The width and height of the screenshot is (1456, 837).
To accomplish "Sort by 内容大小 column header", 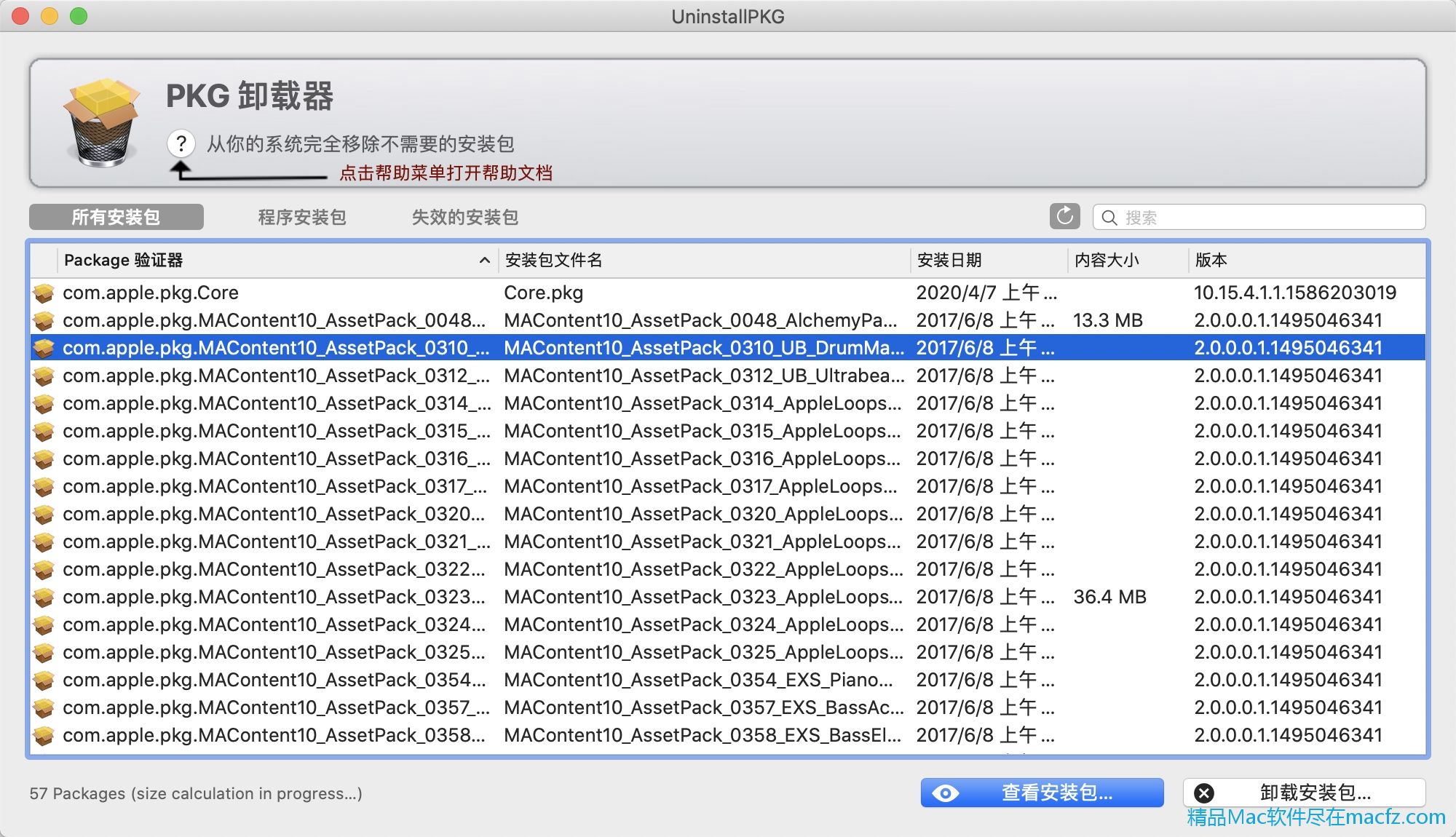I will coord(1107,260).
